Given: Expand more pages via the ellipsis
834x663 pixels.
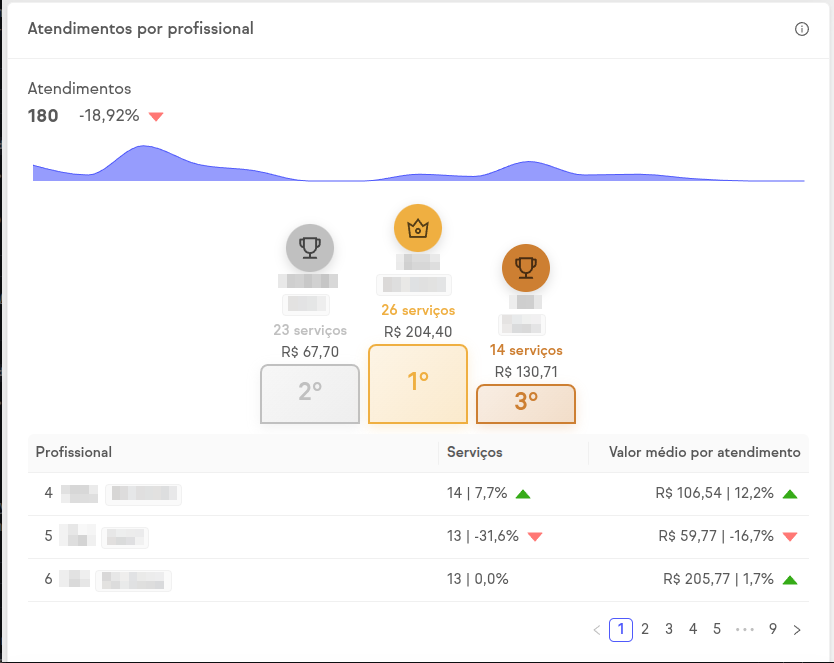Looking at the screenshot, I should tap(745, 630).
